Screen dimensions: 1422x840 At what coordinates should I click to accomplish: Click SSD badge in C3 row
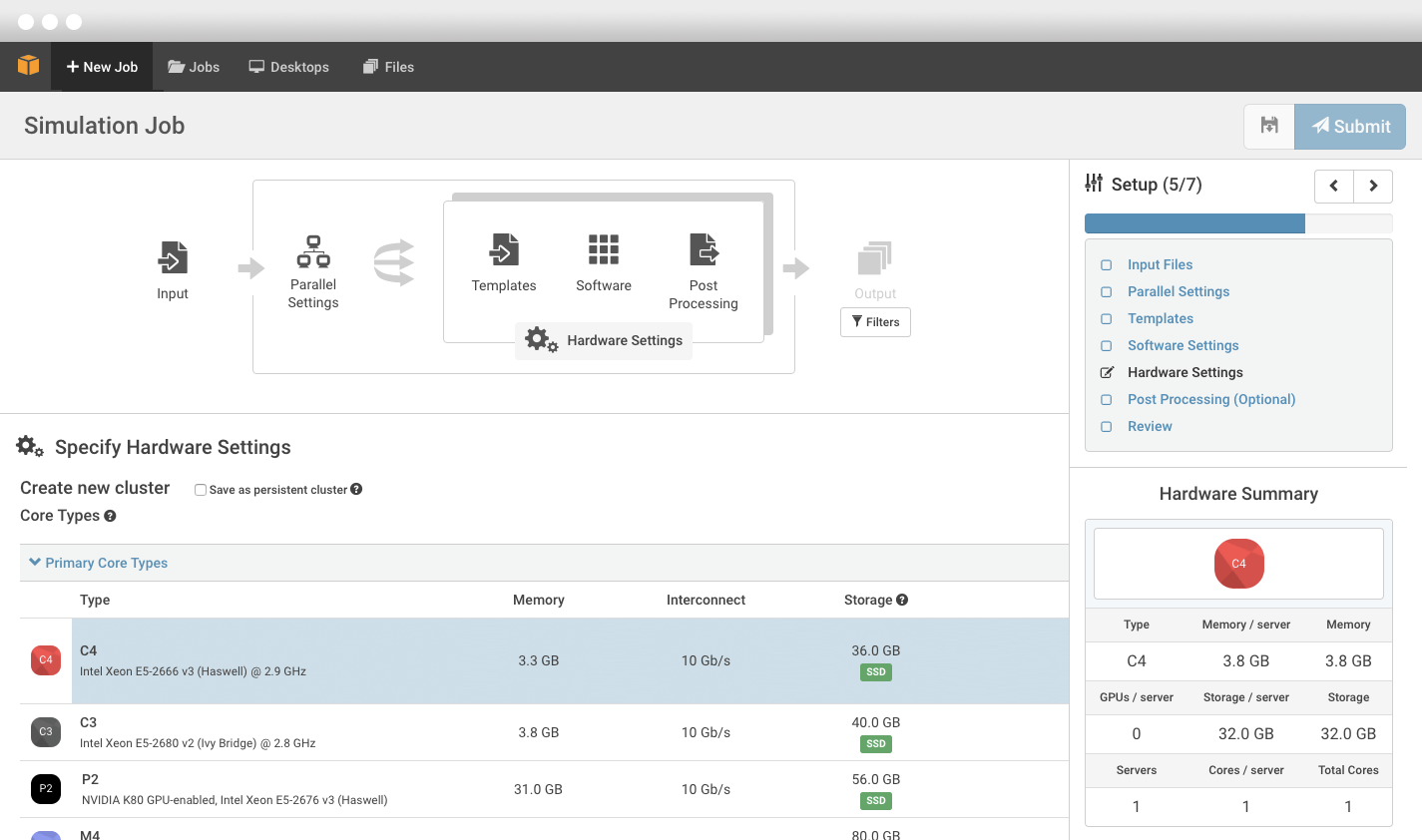(876, 744)
